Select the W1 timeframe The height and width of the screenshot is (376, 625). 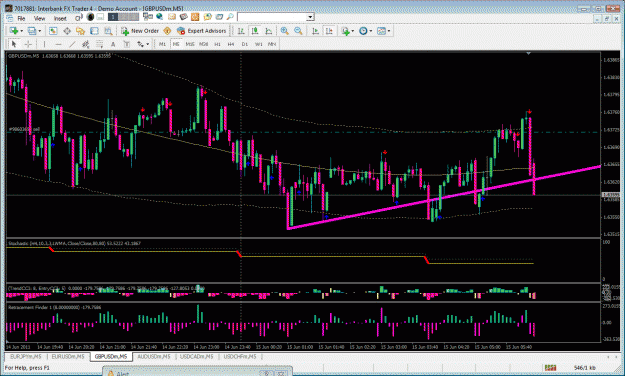coord(258,44)
